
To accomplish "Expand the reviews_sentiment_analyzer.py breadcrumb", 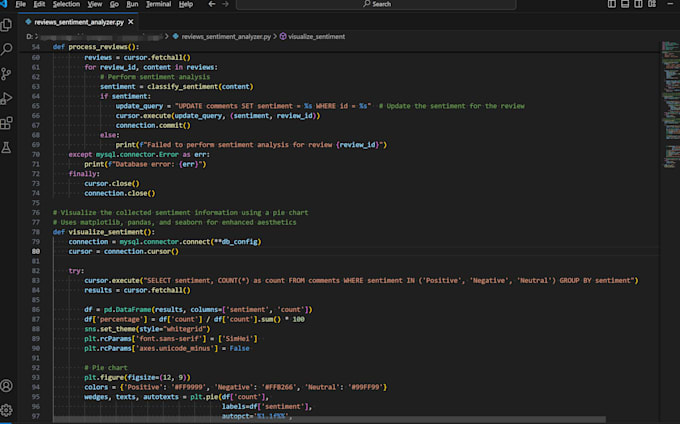I will [227, 36].
